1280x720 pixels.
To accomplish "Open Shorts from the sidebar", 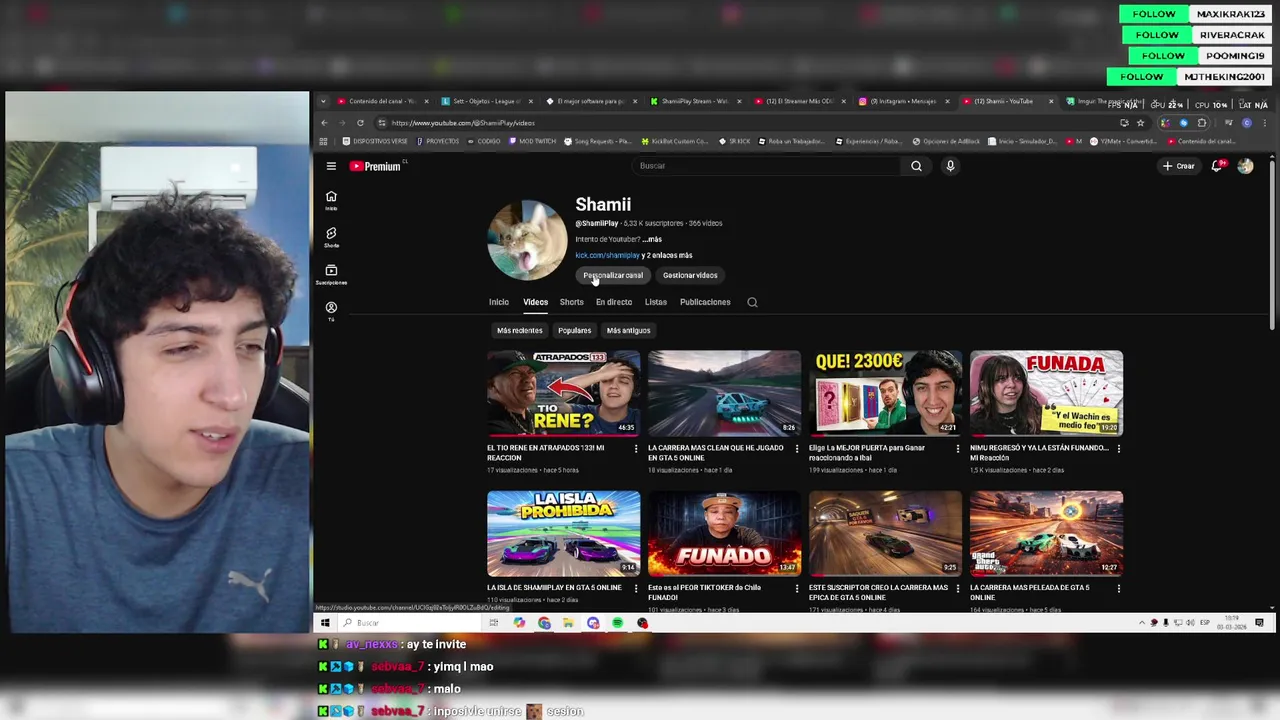I will tap(331, 237).
